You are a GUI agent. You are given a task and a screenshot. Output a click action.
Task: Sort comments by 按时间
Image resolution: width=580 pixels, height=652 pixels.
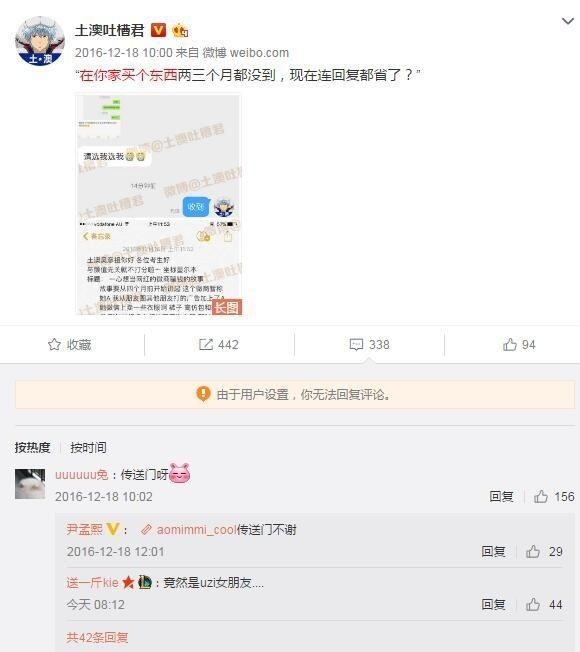[88, 447]
